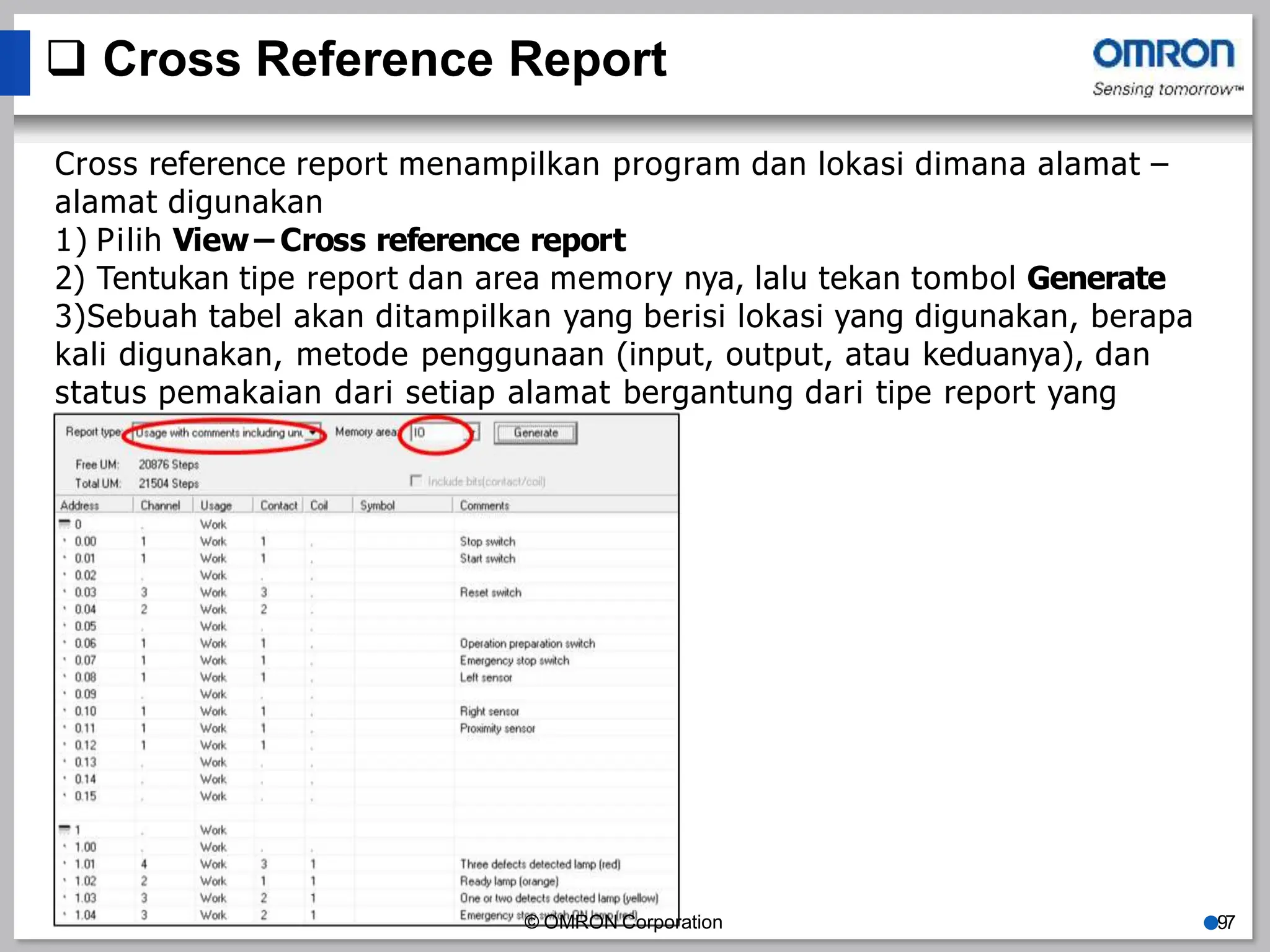Click the 'Left sensor' comment

click(486, 677)
